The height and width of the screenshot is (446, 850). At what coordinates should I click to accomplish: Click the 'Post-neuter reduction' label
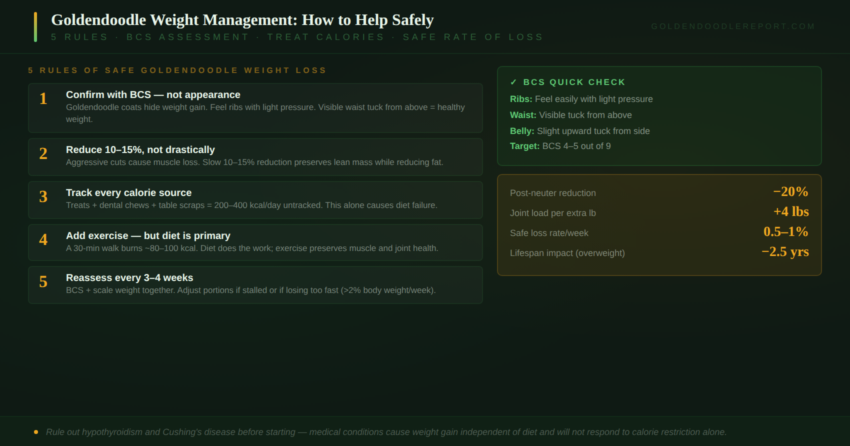552,193
